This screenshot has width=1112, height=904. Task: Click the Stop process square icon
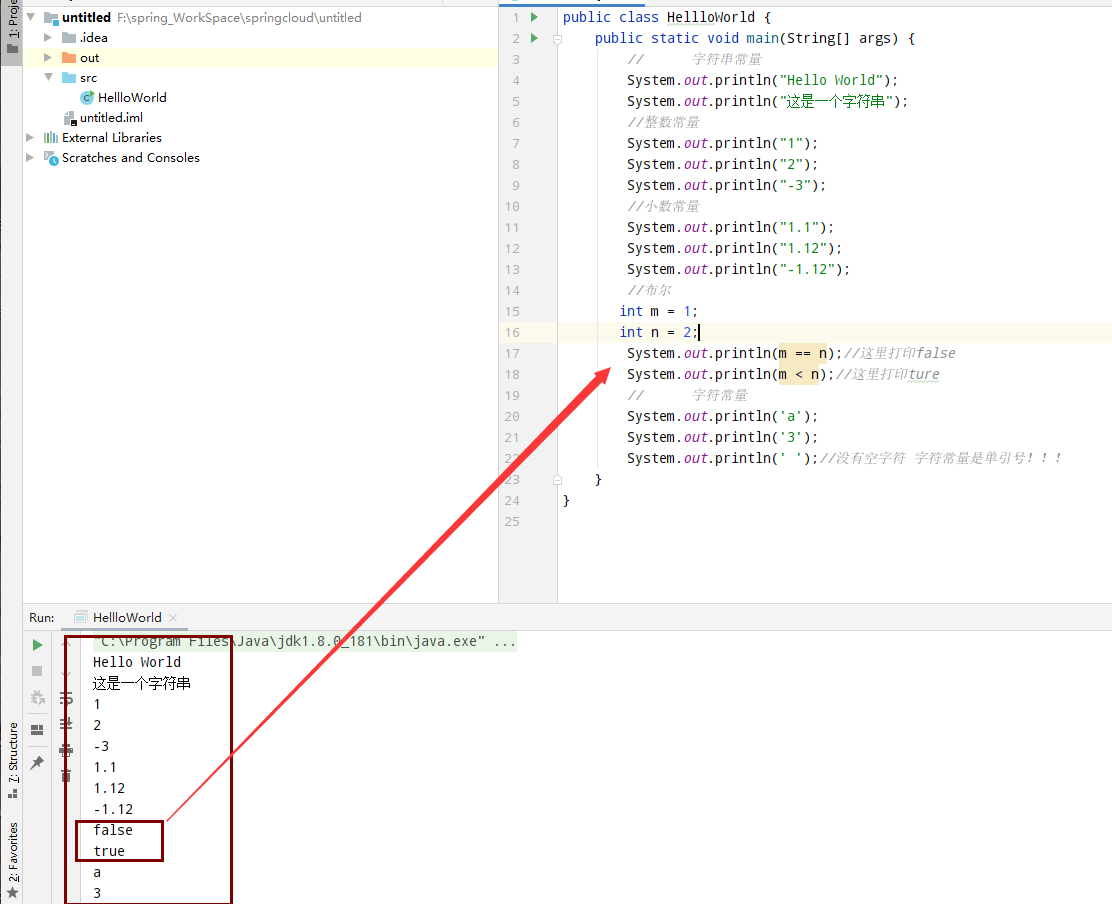37,671
